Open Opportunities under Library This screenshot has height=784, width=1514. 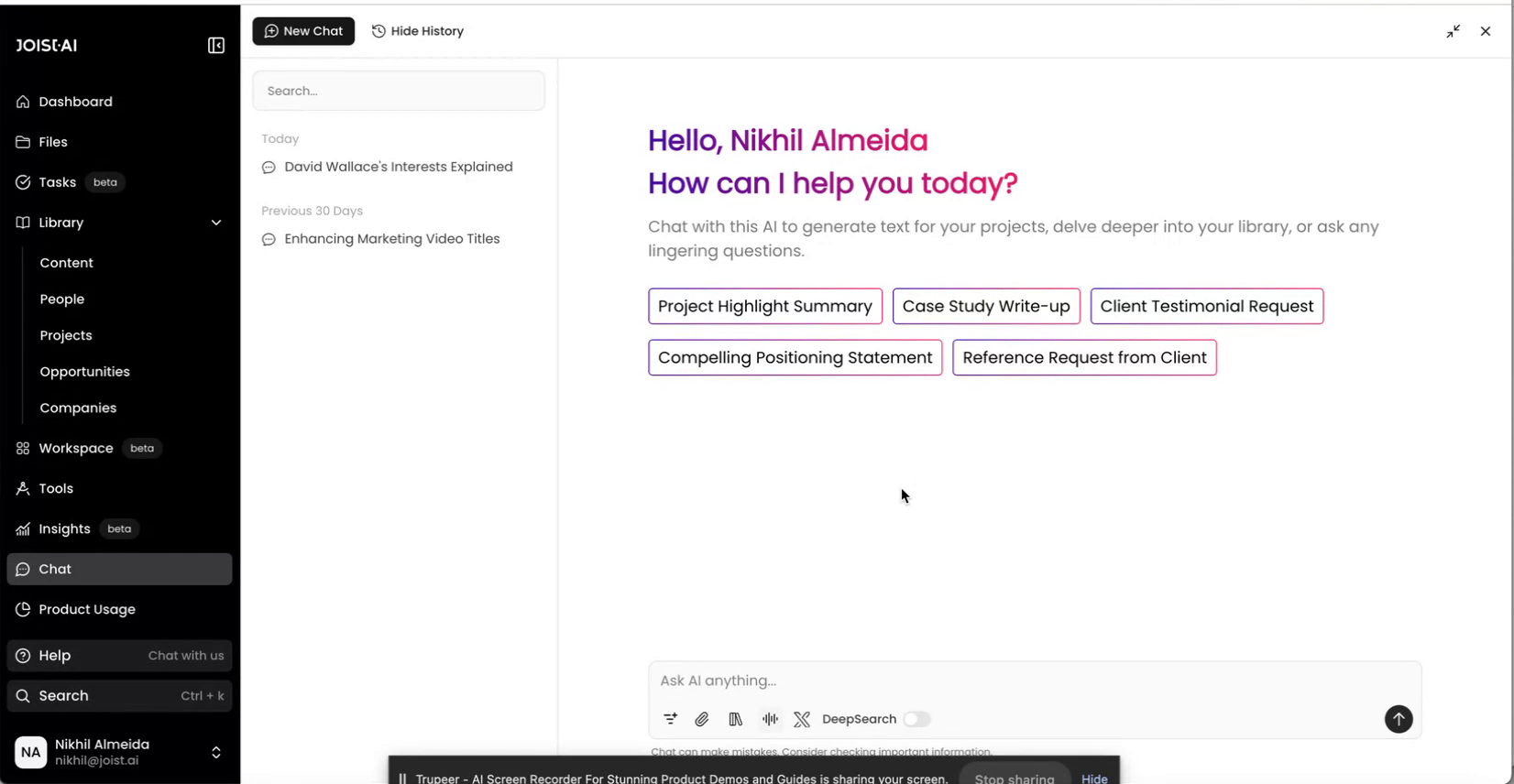coord(84,372)
